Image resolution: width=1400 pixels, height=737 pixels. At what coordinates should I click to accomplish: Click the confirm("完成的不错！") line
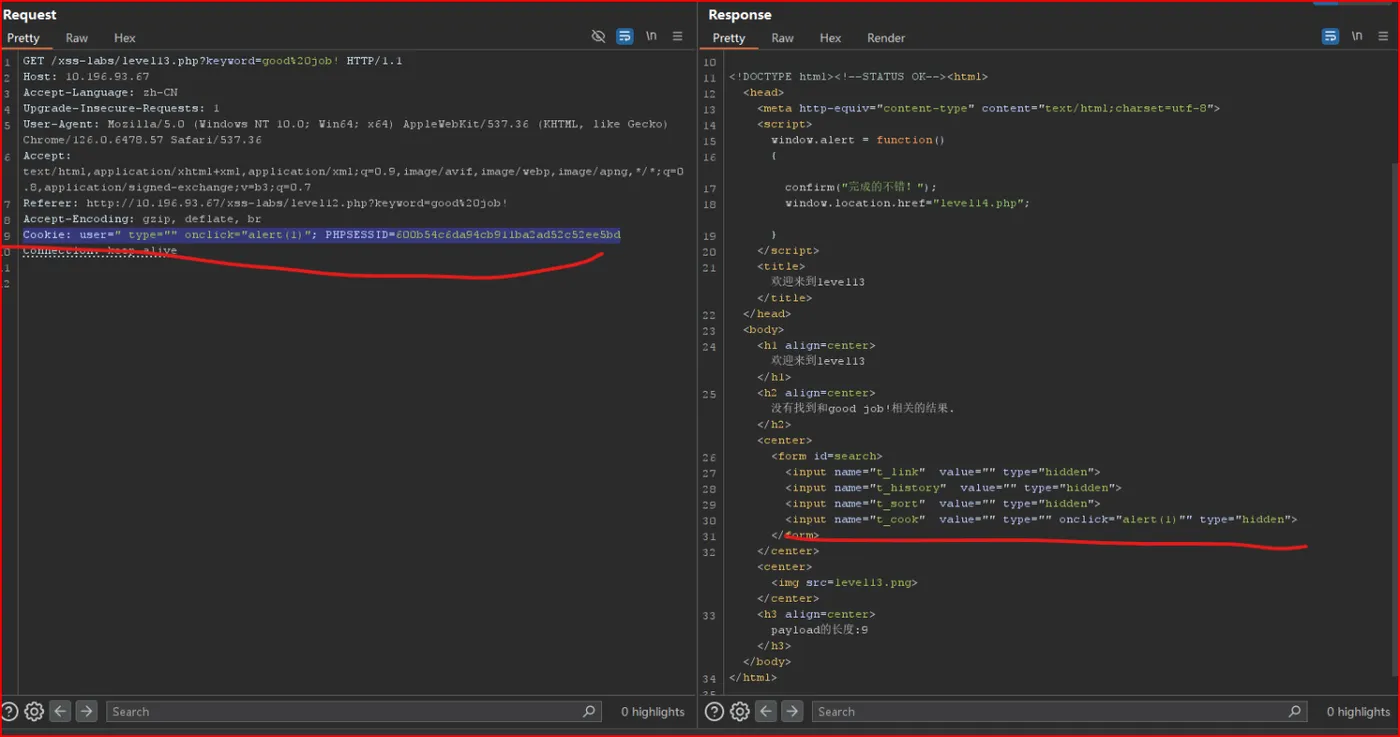click(861, 187)
